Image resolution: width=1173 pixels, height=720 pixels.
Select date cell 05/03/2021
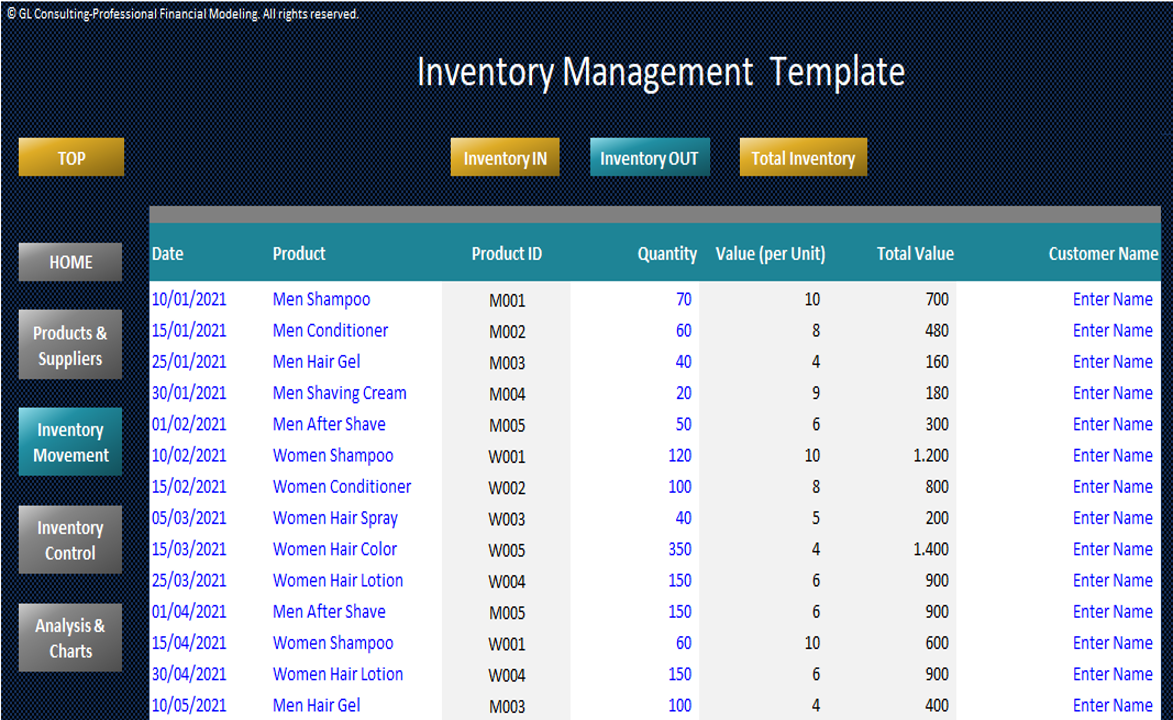pos(189,518)
